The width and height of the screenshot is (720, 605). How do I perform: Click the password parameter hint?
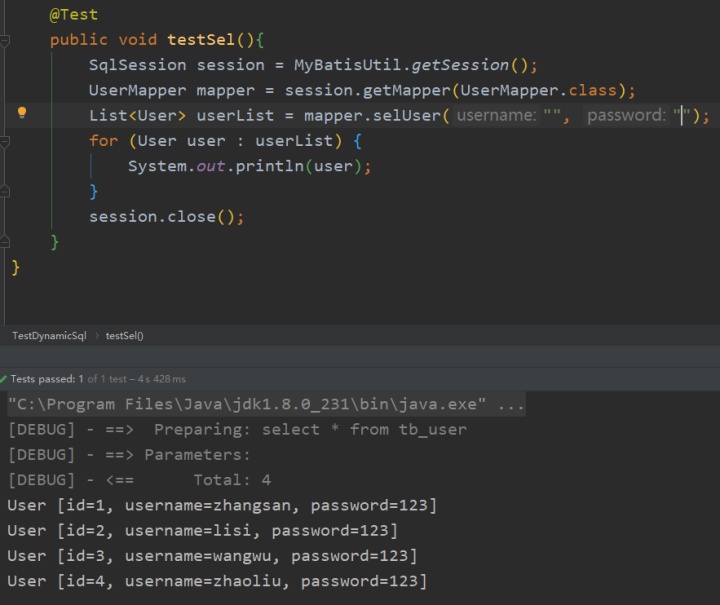626,115
